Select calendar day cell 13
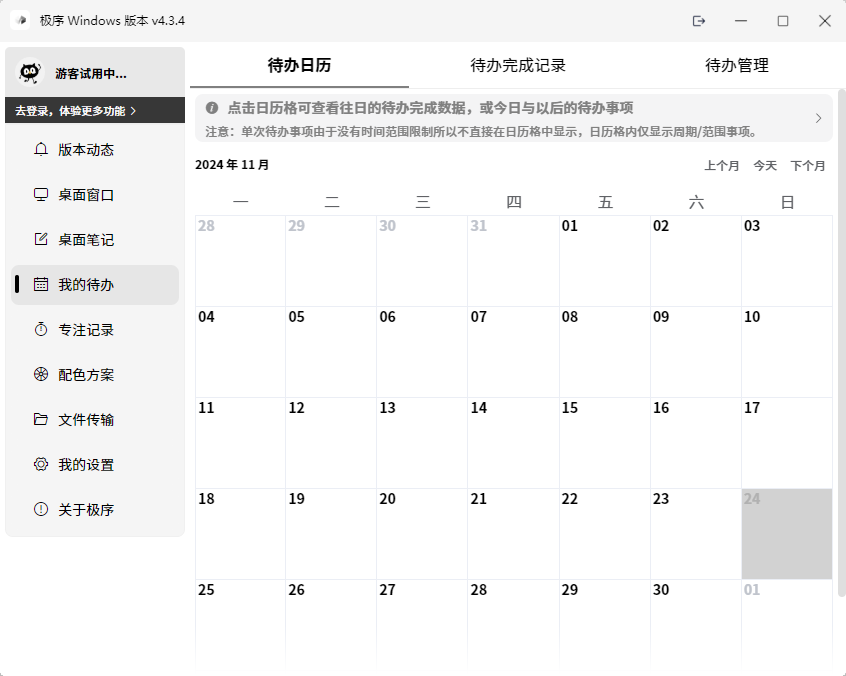This screenshot has width=846, height=676. coord(422,443)
